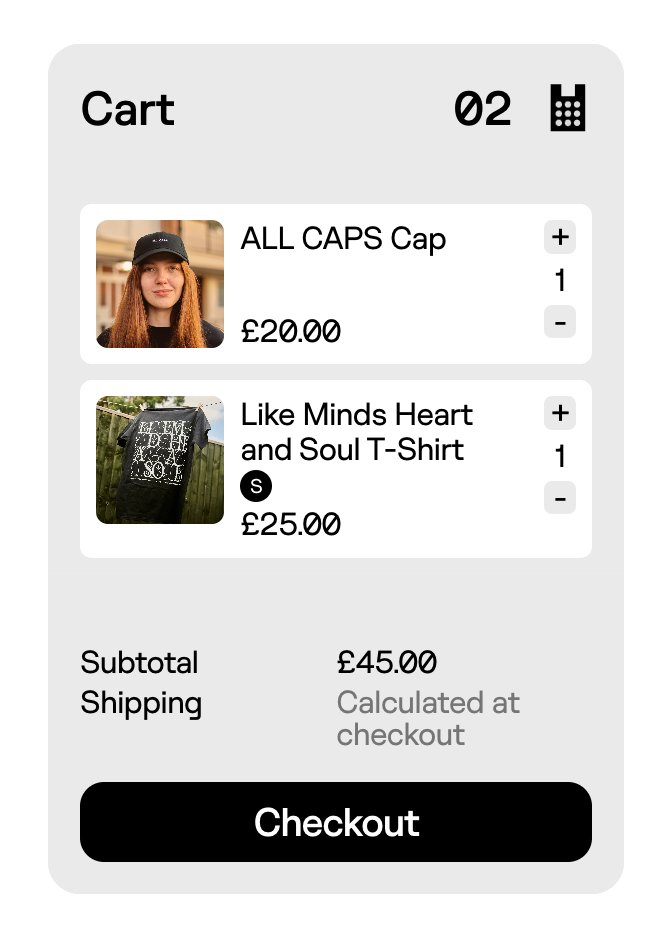This screenshot has height=940, width=672.
Task: Open the black T-Shirt product image
Action: (160, 460)
